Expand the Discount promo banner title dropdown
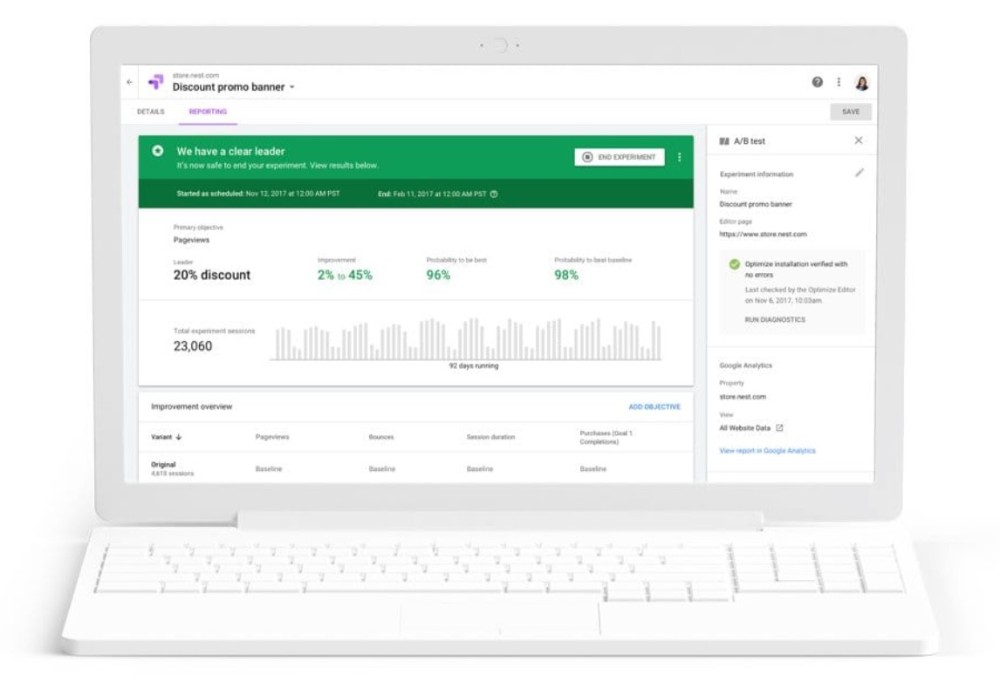The width and height of the screenshot is (1000, 689). tap(292, 88)
